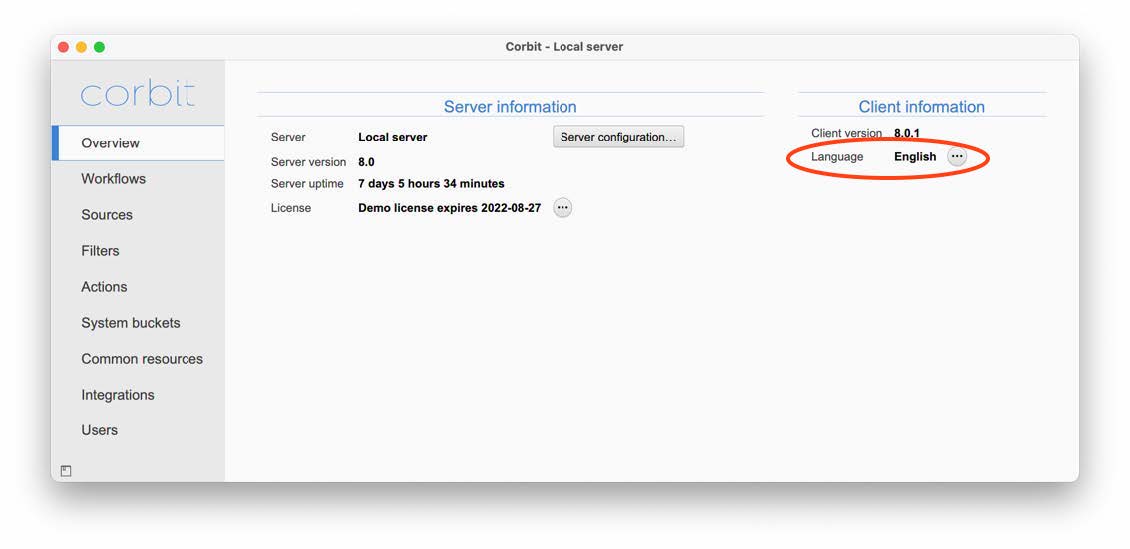Open Server configuration dialog

coord(618,137)
